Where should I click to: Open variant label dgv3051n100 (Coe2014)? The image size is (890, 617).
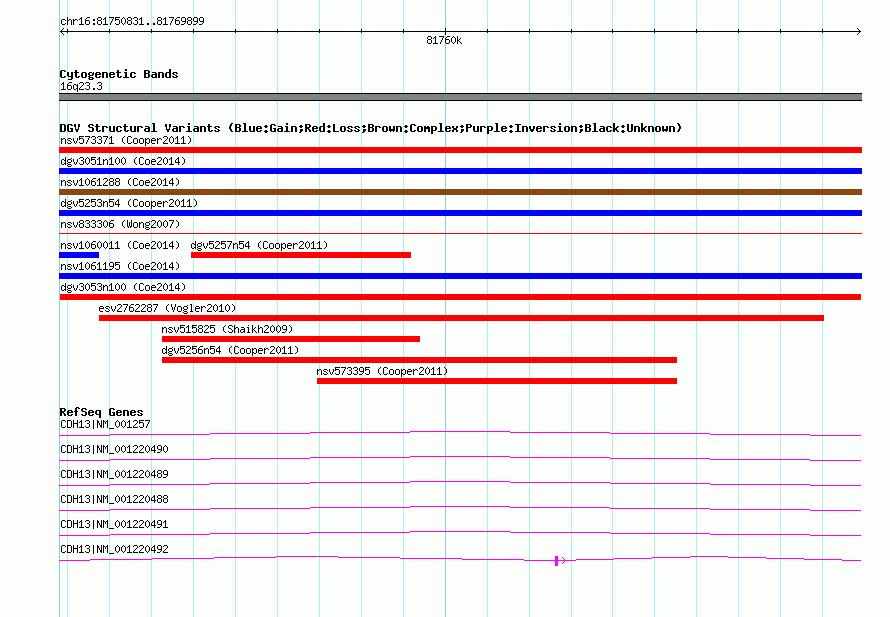(123, 161)
